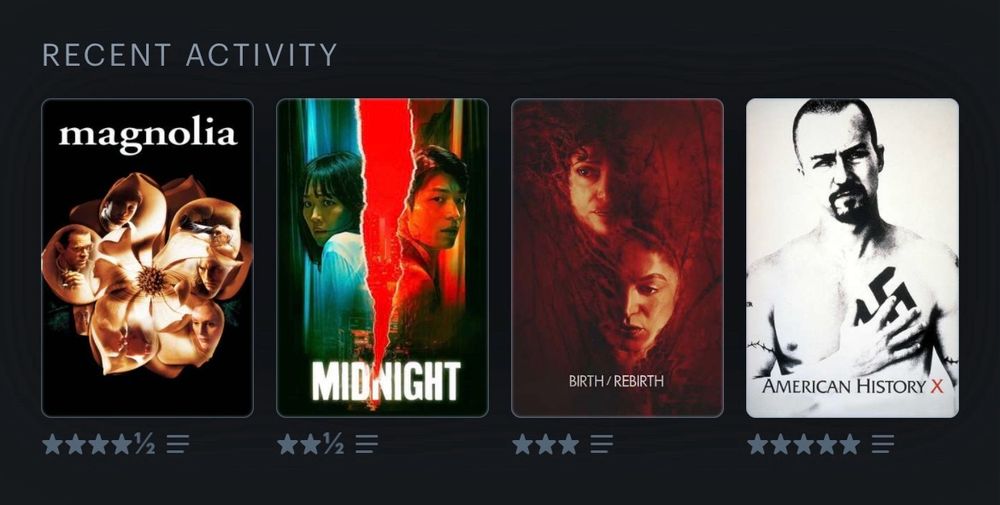
Task: Click the third star under Birth/Rebirth
Action: click(568, 444)
